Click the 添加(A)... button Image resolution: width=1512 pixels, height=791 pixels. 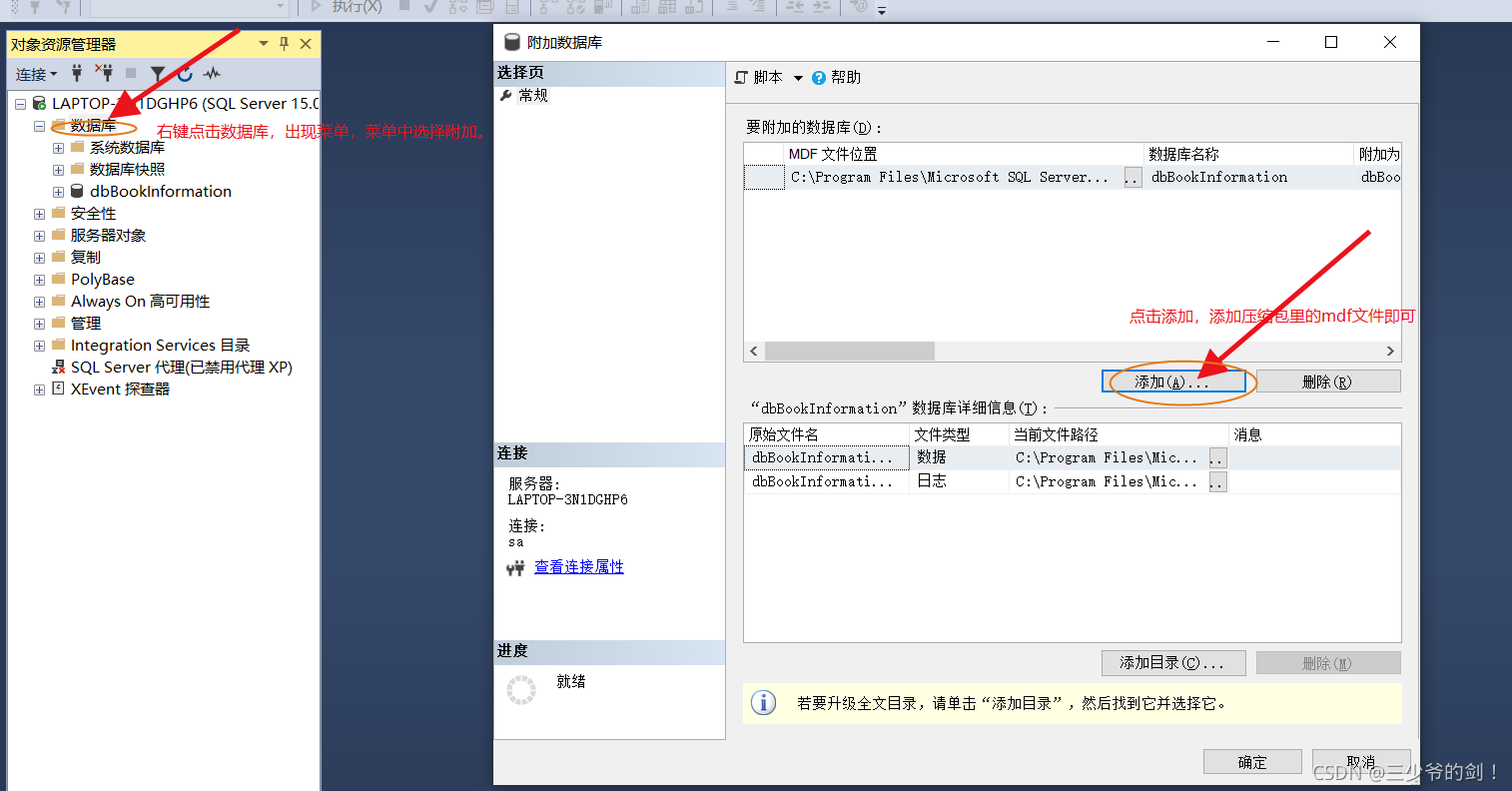1173,382
